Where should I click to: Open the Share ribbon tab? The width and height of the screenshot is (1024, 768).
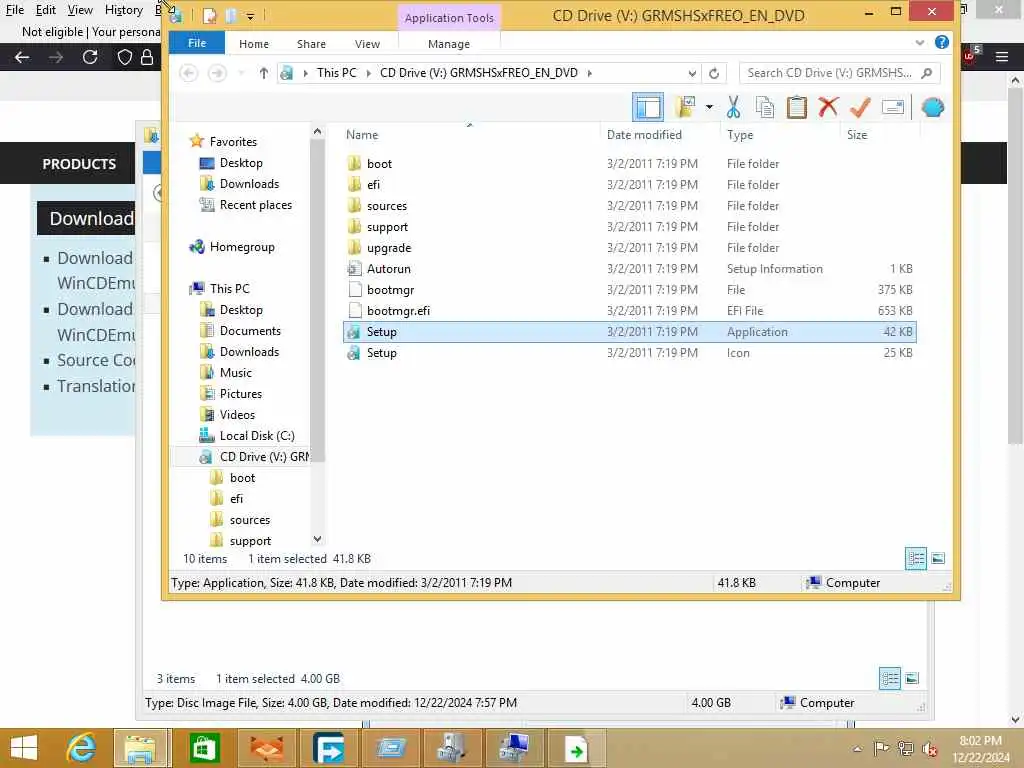(x=311, y=44)
